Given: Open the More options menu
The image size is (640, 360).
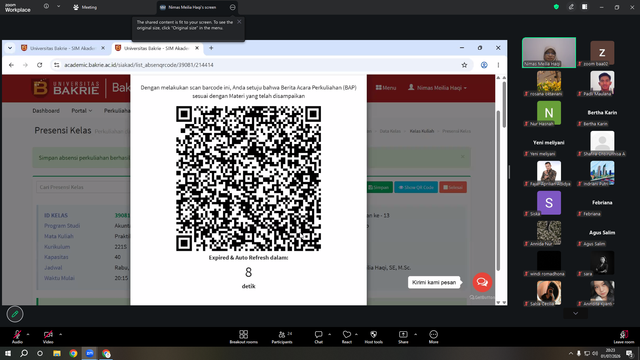Looking at the screenshot, I should 433,337.
